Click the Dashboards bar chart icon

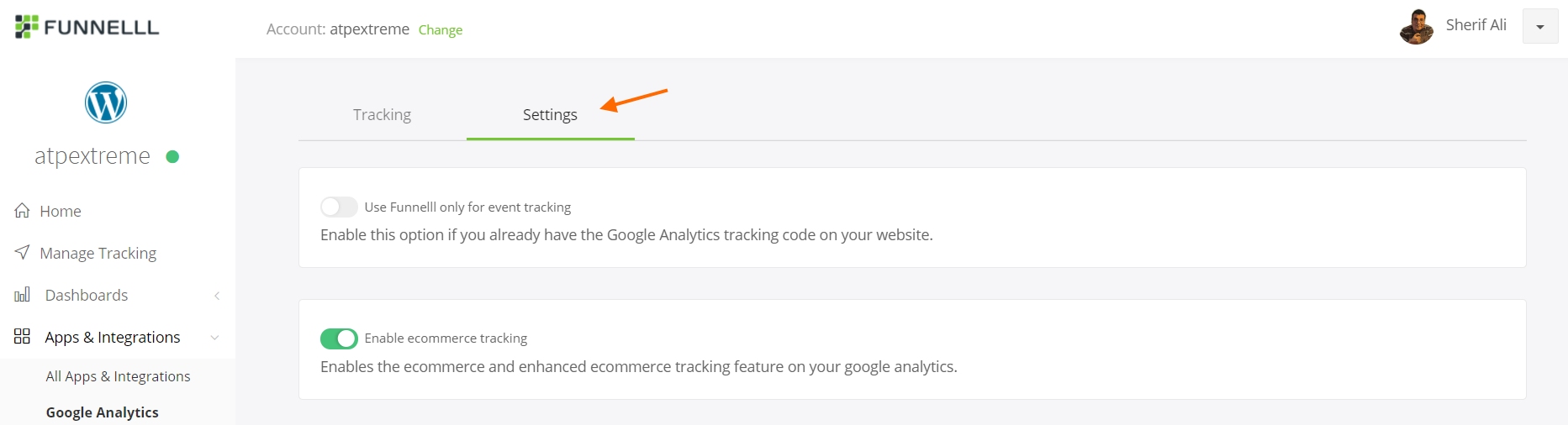(x=23, y=295)
